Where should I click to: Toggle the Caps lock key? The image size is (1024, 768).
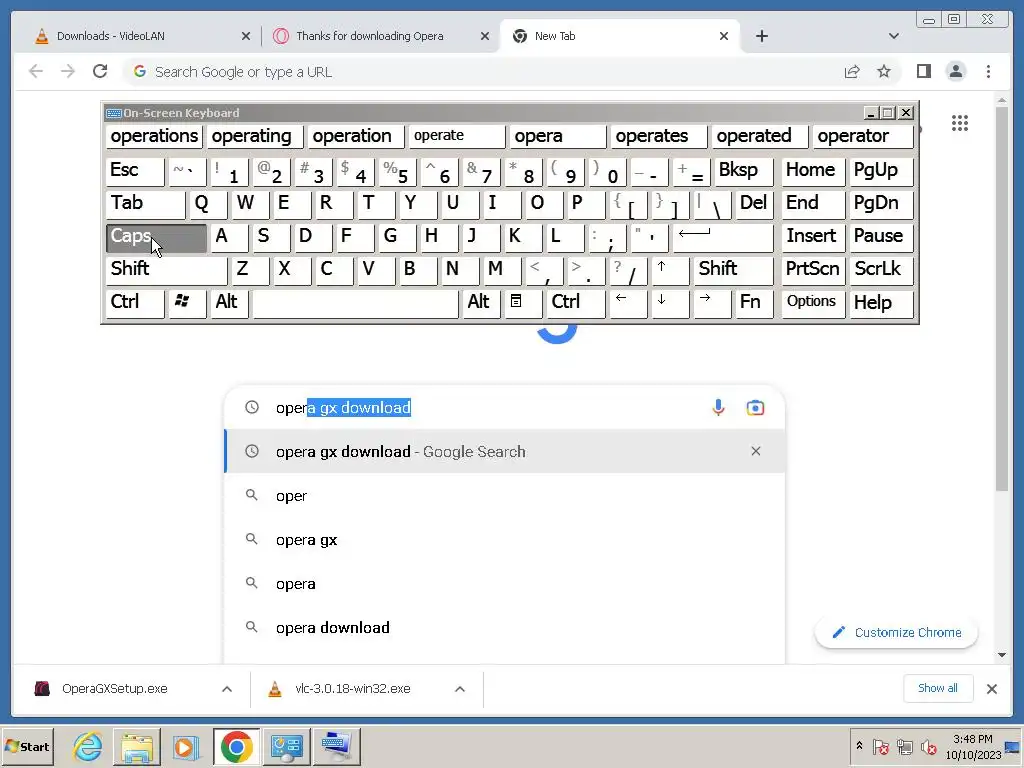tap(156, 237)
